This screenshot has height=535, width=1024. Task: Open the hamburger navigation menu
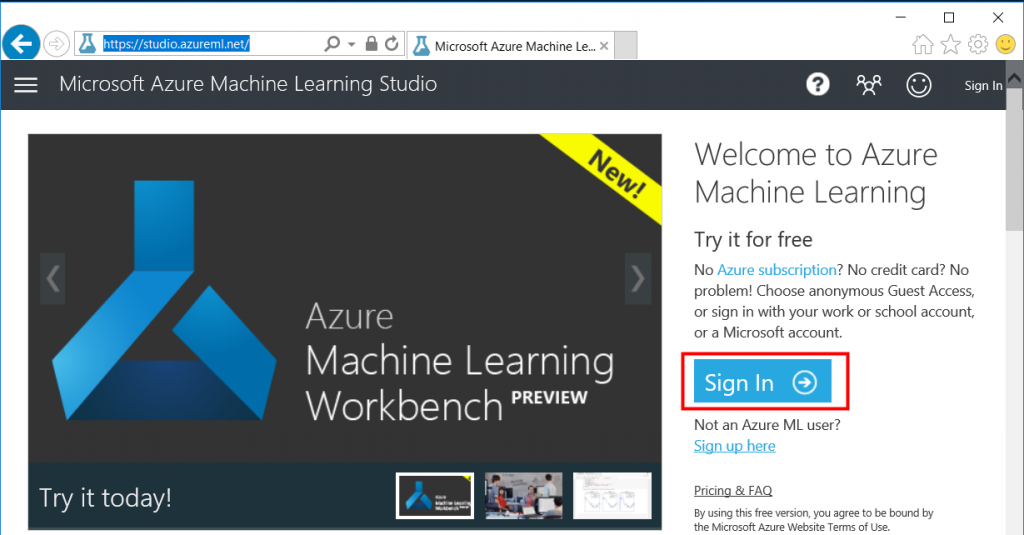pyautogui.click(x=26, y=85)
